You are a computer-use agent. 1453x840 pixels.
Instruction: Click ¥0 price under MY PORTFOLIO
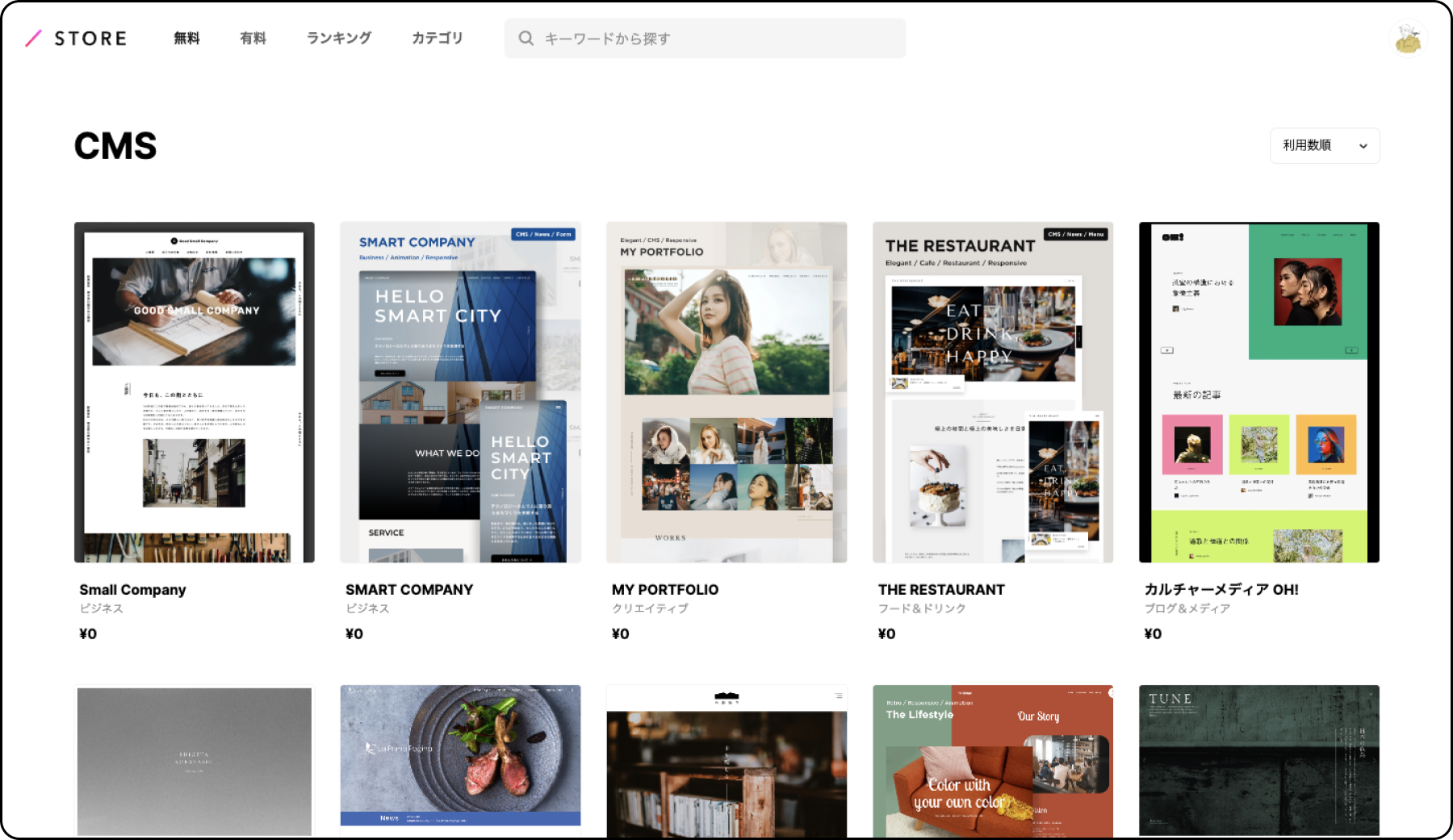[620, 634]
